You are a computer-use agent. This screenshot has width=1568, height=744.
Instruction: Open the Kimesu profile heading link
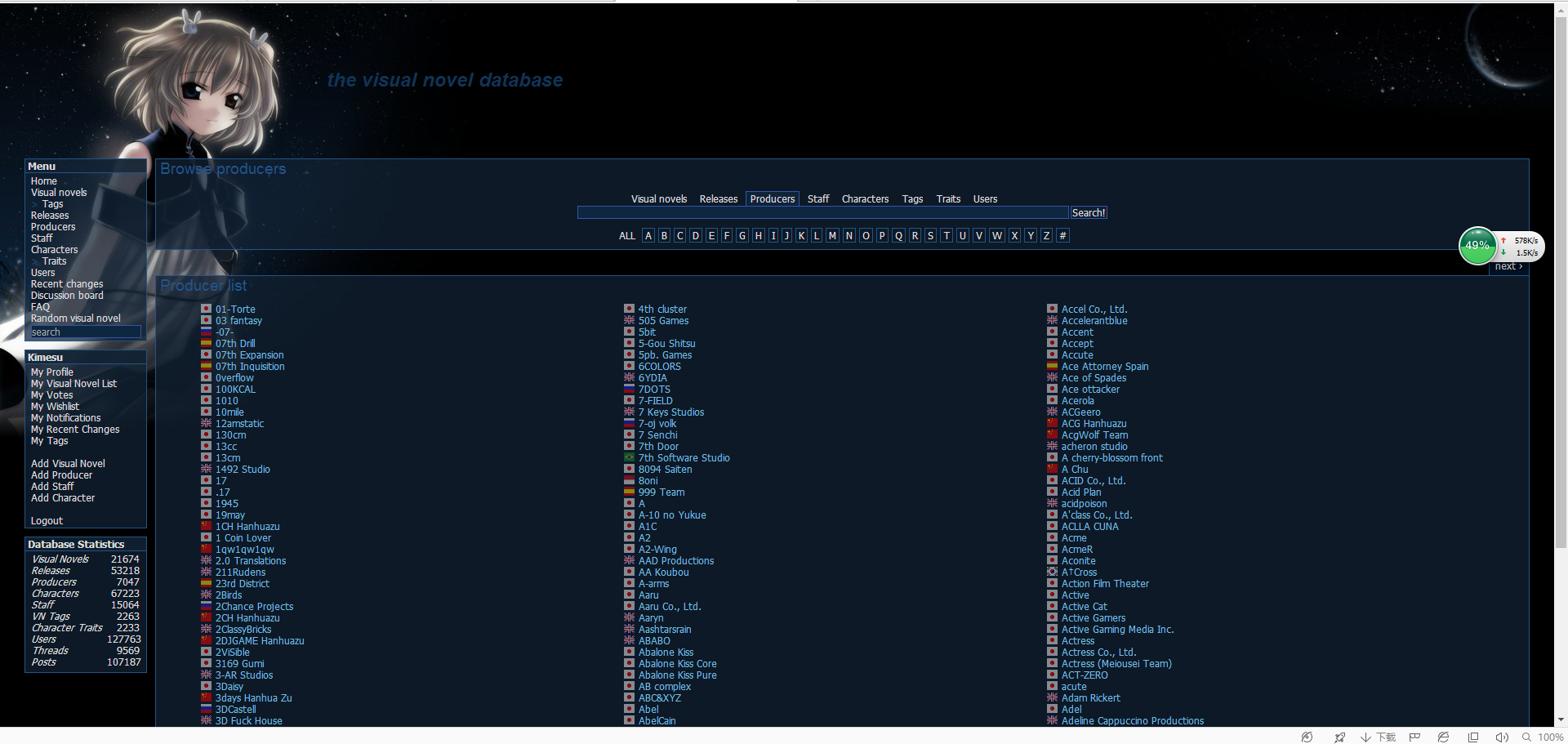[x=45, y=357]
